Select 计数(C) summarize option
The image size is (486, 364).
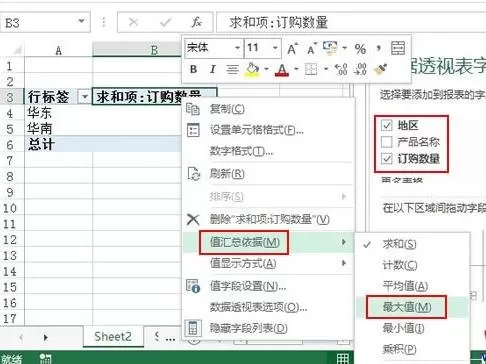[x=412, y=265]
